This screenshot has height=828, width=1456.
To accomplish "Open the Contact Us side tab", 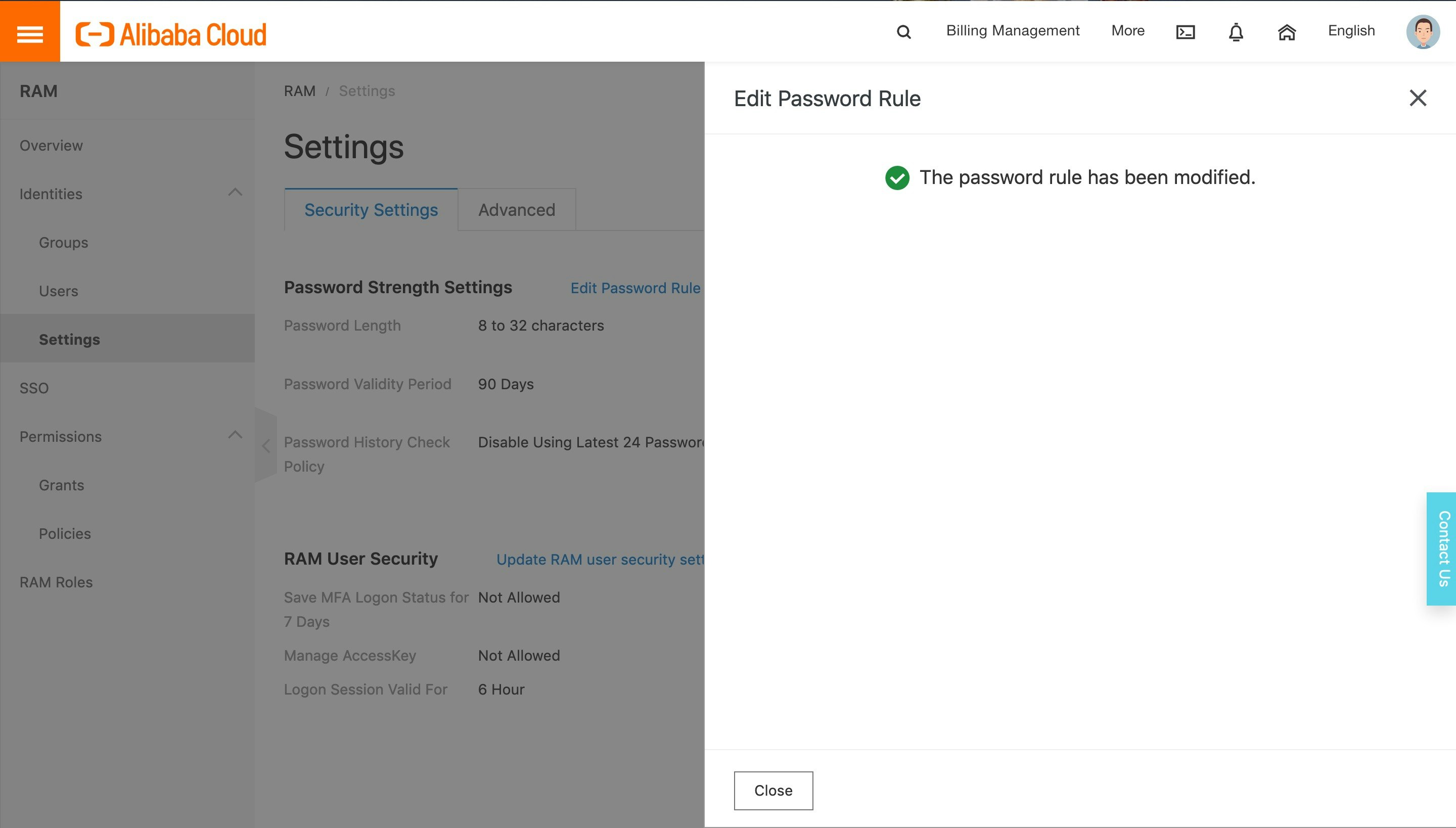I will (1441, 548).
